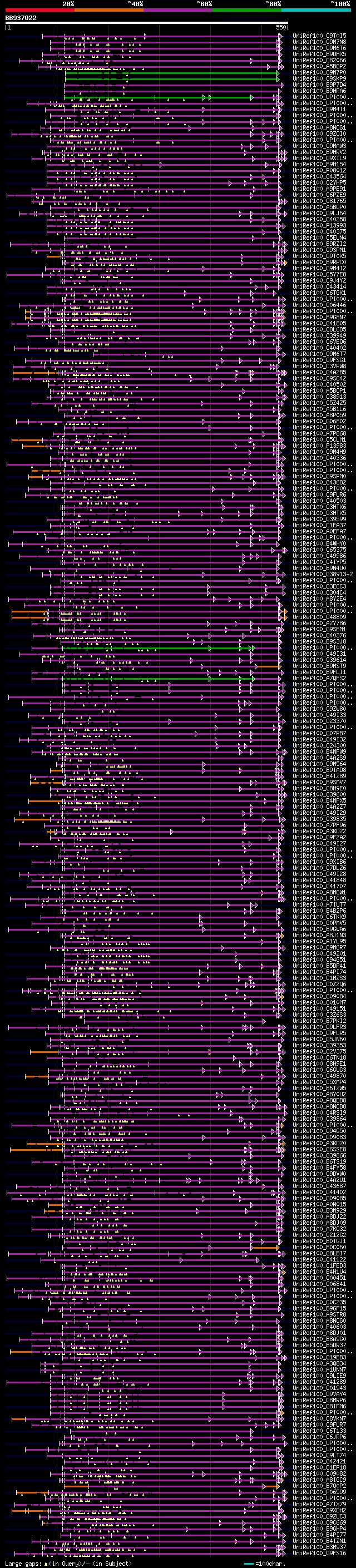Click label UniRef100_Q19BB3

(x=319, y=1357)
